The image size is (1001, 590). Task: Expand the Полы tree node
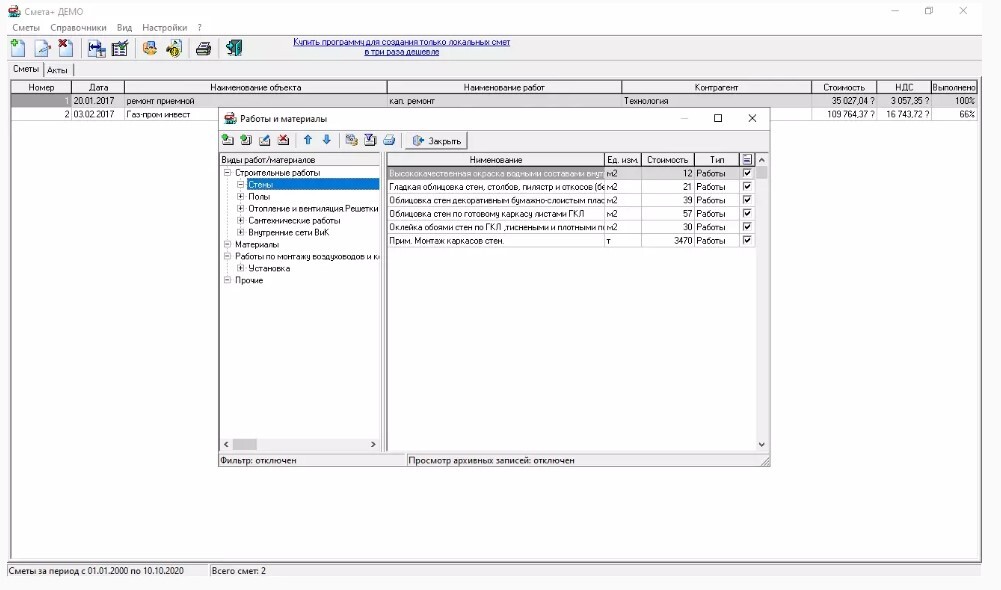pyautogui.click(x=241, y=197)
